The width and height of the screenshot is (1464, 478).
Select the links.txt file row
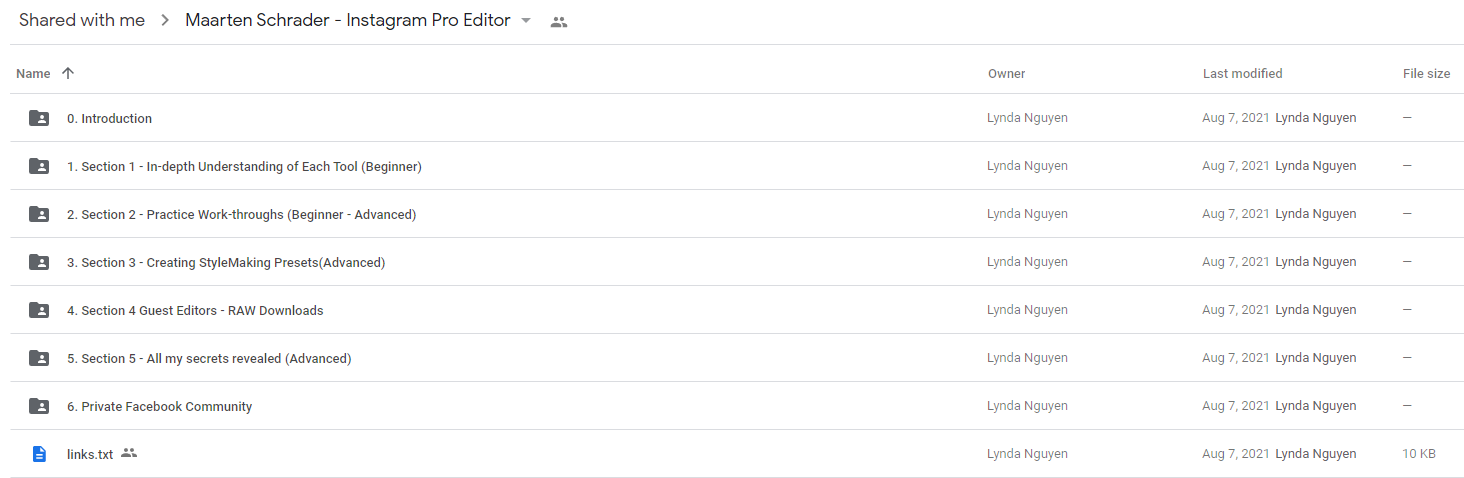tap(737, 454)
